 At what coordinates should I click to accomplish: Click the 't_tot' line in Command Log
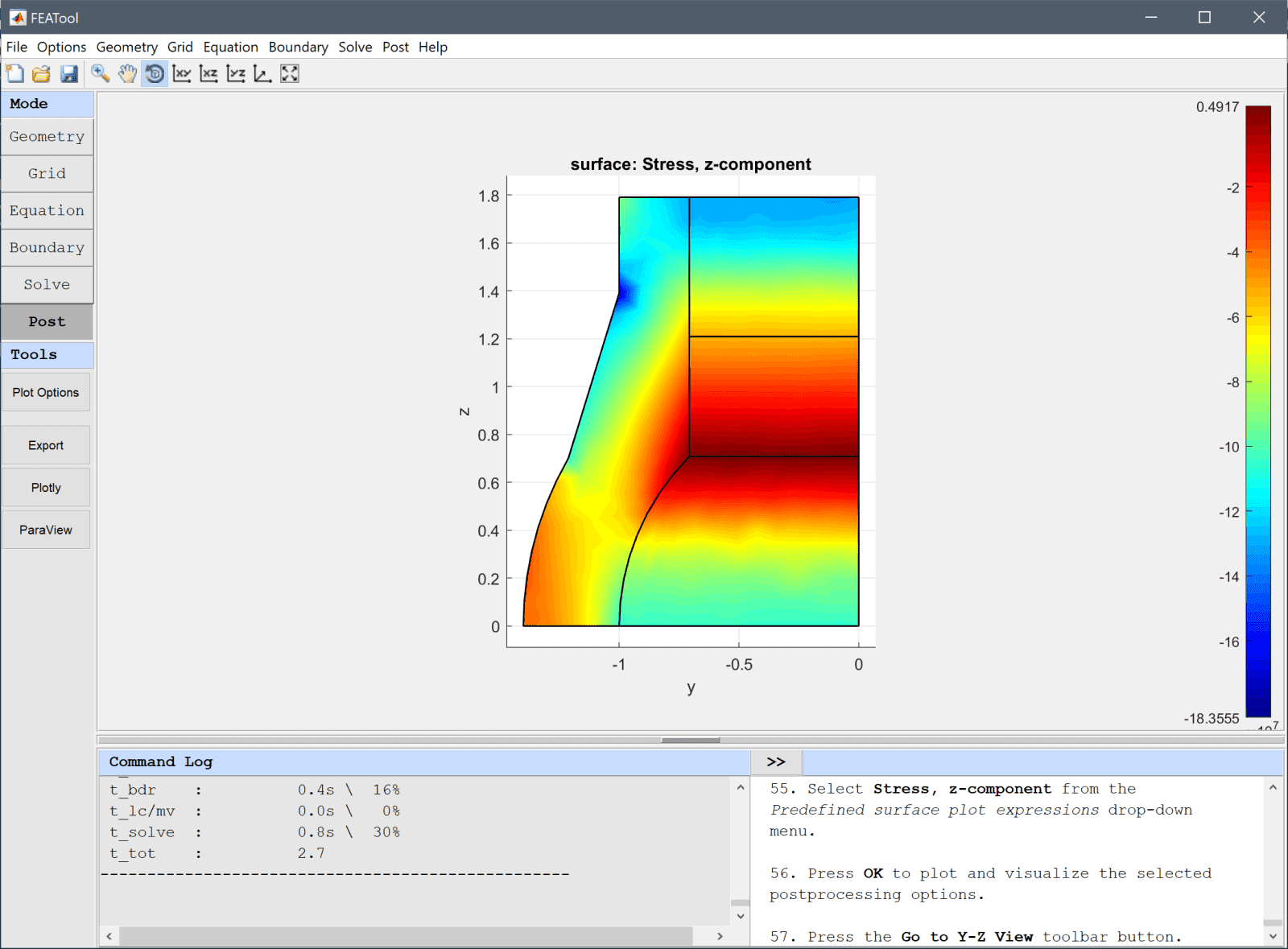pos(217,853)
